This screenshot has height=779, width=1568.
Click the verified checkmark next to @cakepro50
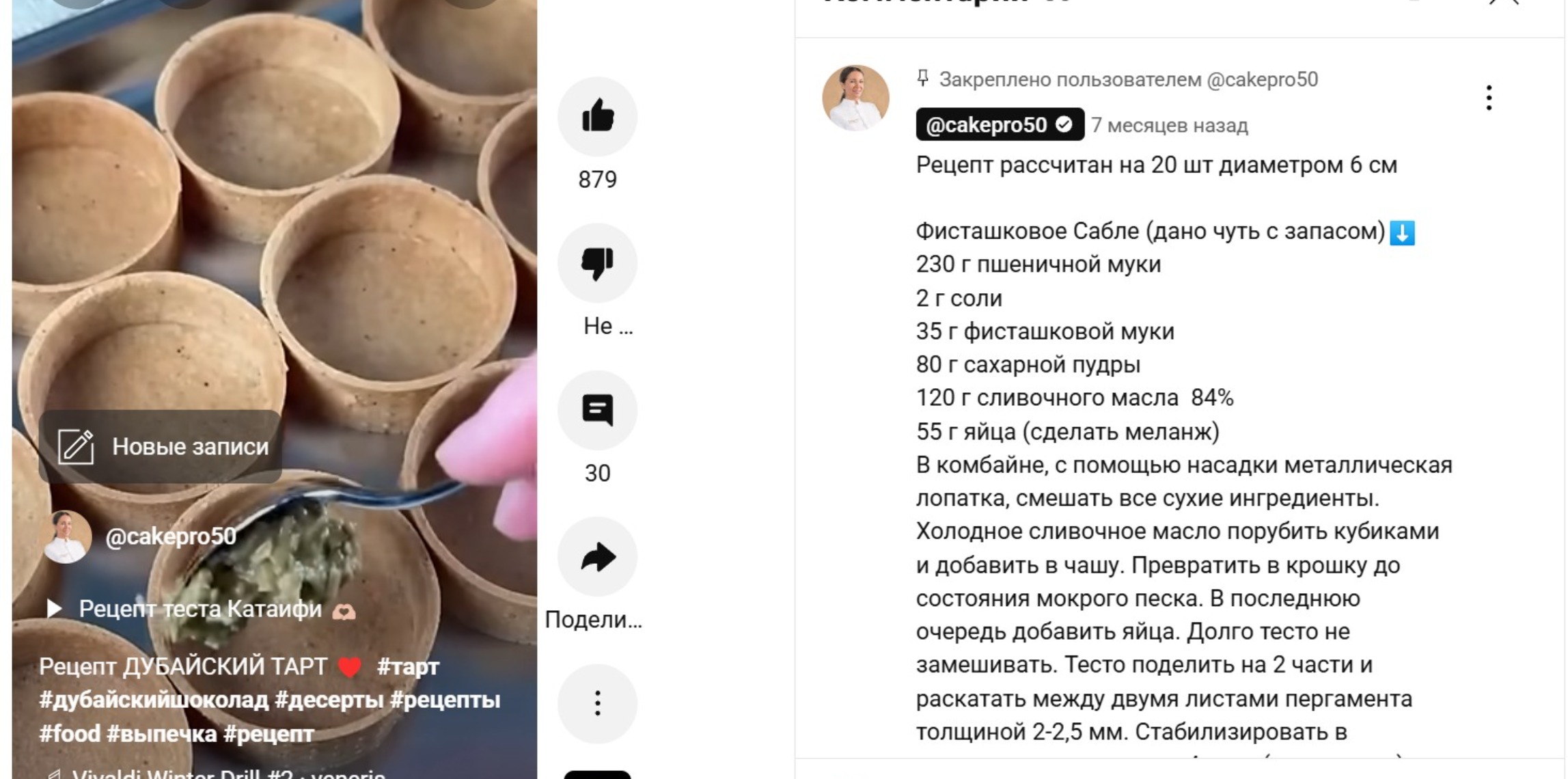1063,124
